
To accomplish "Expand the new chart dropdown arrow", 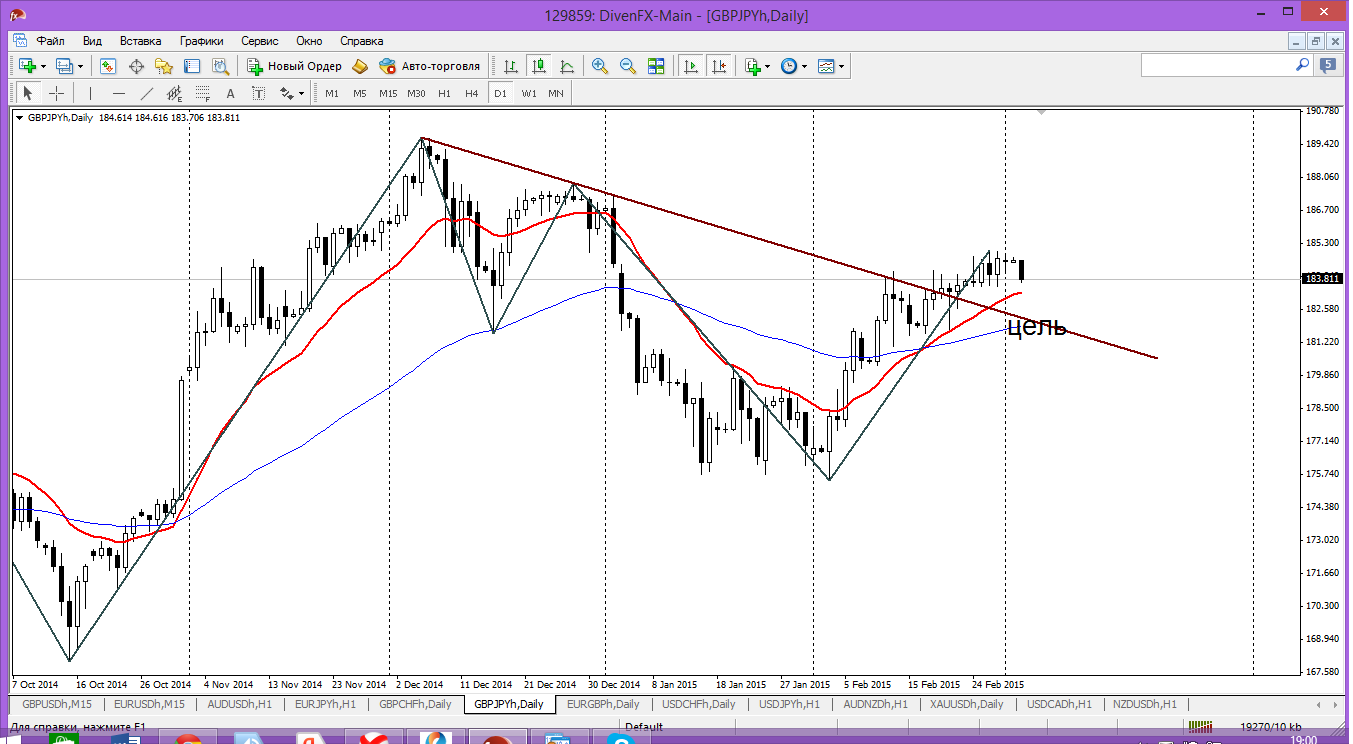I will click(x=43, y=66).
